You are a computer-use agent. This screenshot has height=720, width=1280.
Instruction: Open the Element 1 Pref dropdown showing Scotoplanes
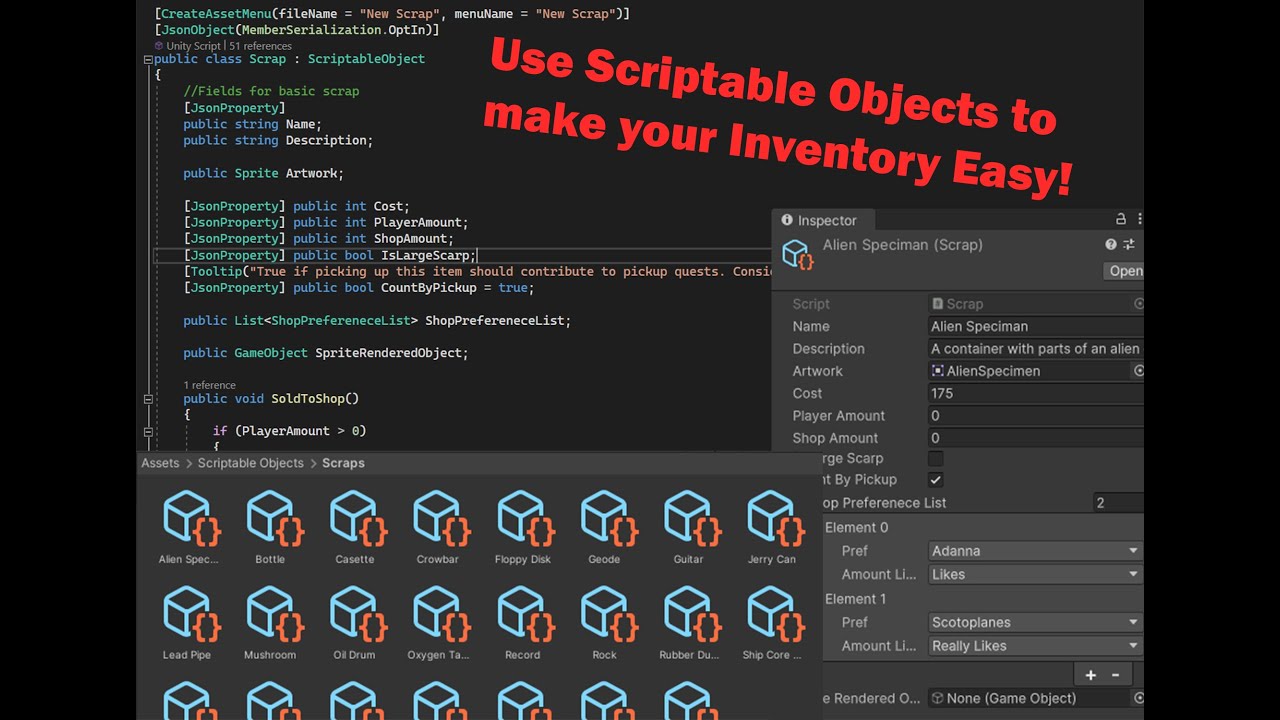[x=1035, y=622]
